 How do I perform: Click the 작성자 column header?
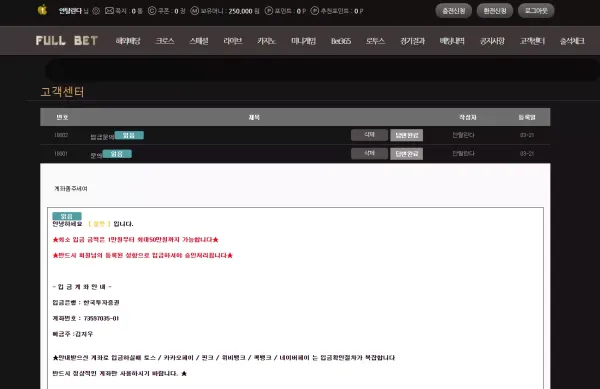point(468,117)
